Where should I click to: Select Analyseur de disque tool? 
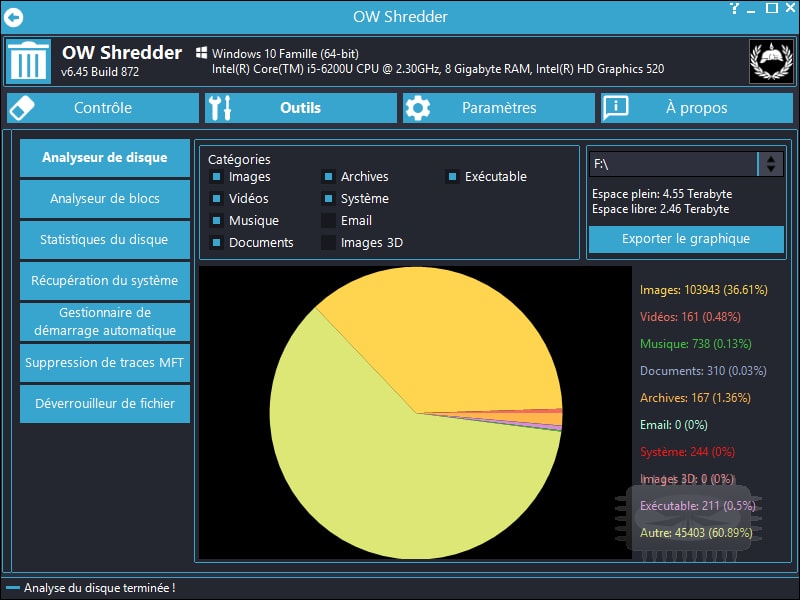[x=105, y=158]
